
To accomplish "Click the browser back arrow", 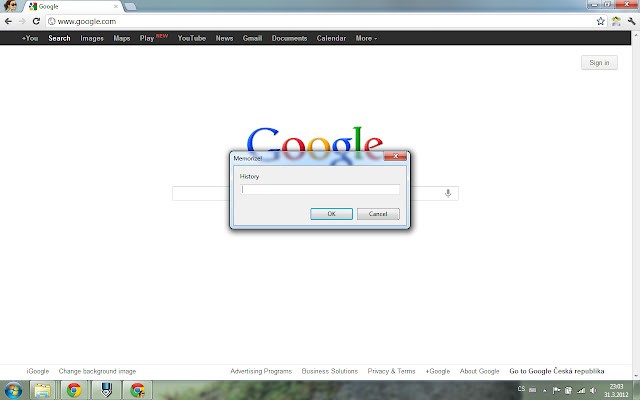I will coord(8,21).
